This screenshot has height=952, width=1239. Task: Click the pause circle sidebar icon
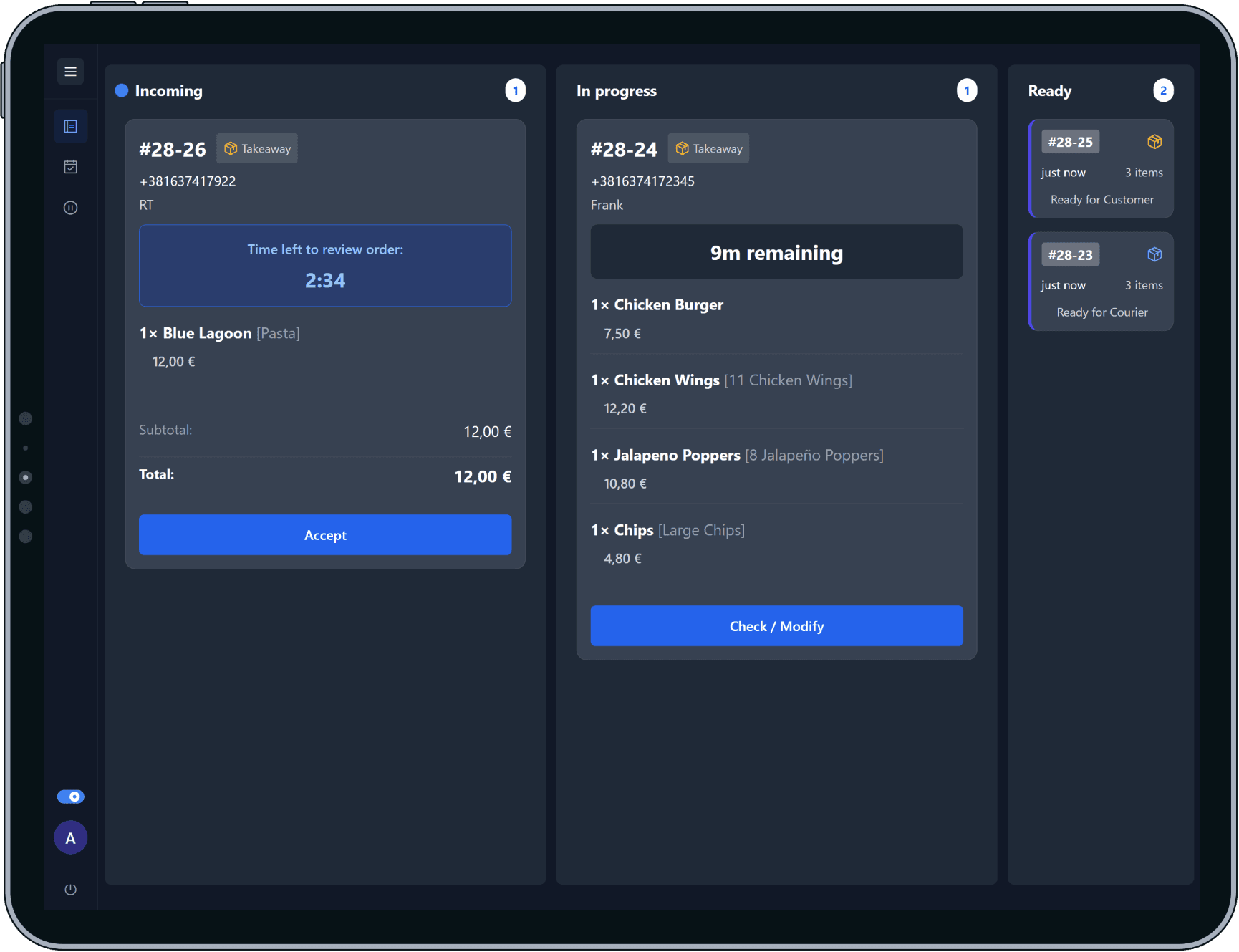click(x=70, y=208)
